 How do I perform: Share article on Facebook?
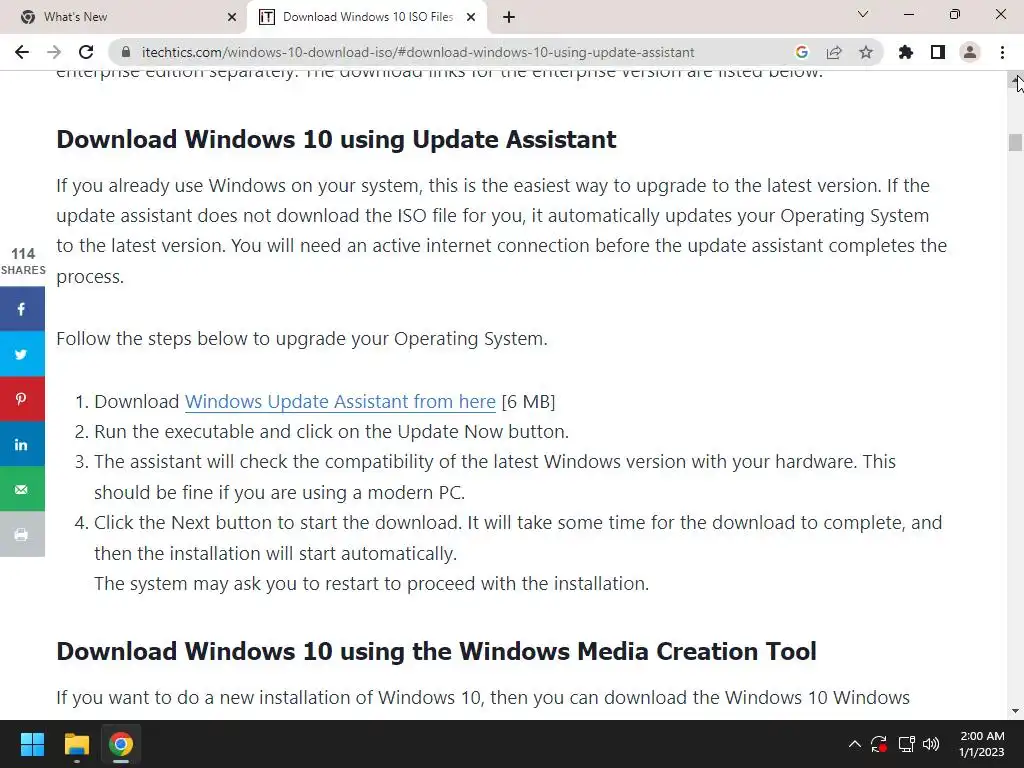coord(22,308)
